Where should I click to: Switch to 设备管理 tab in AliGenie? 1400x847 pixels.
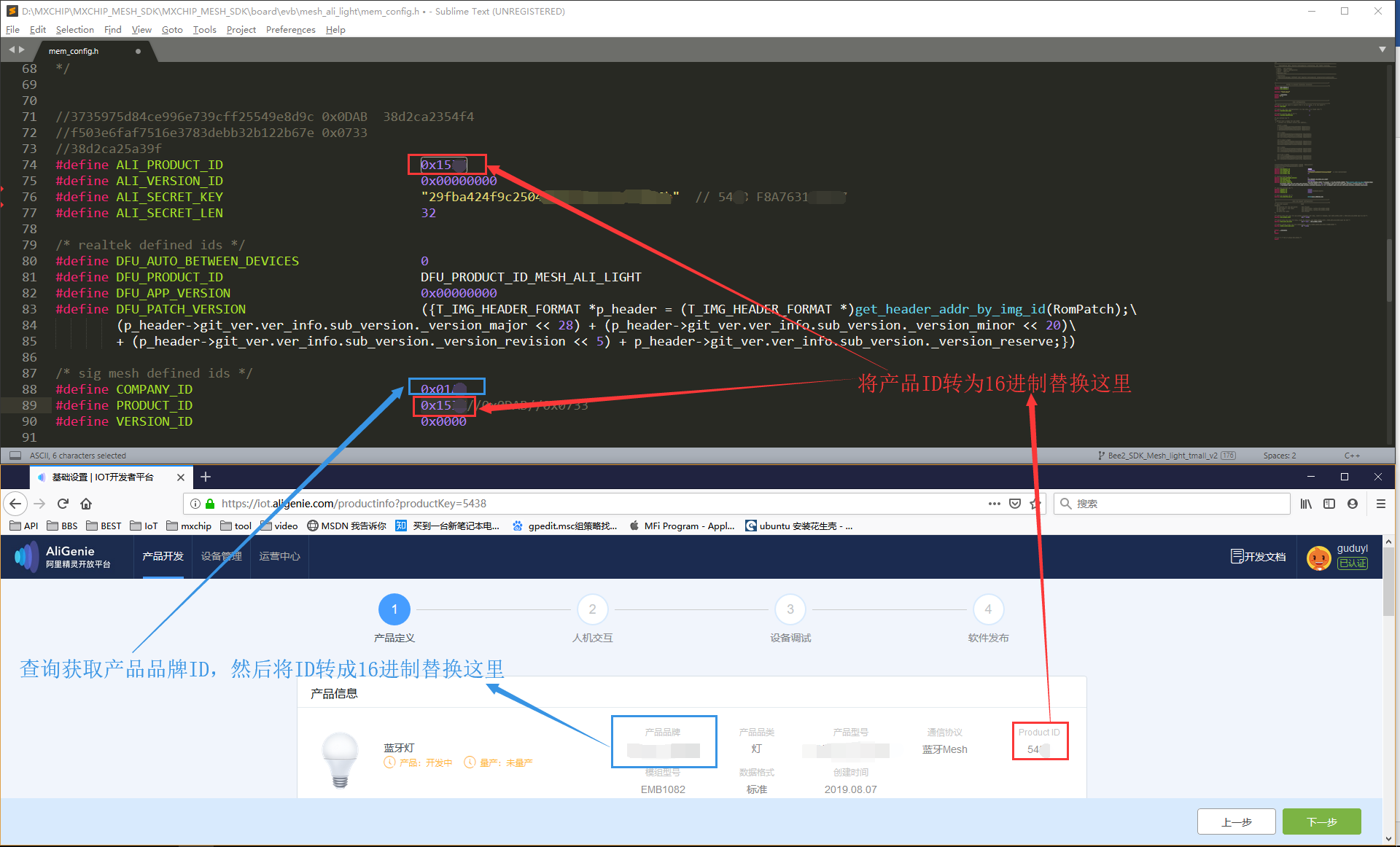click(x=221, y=556)
